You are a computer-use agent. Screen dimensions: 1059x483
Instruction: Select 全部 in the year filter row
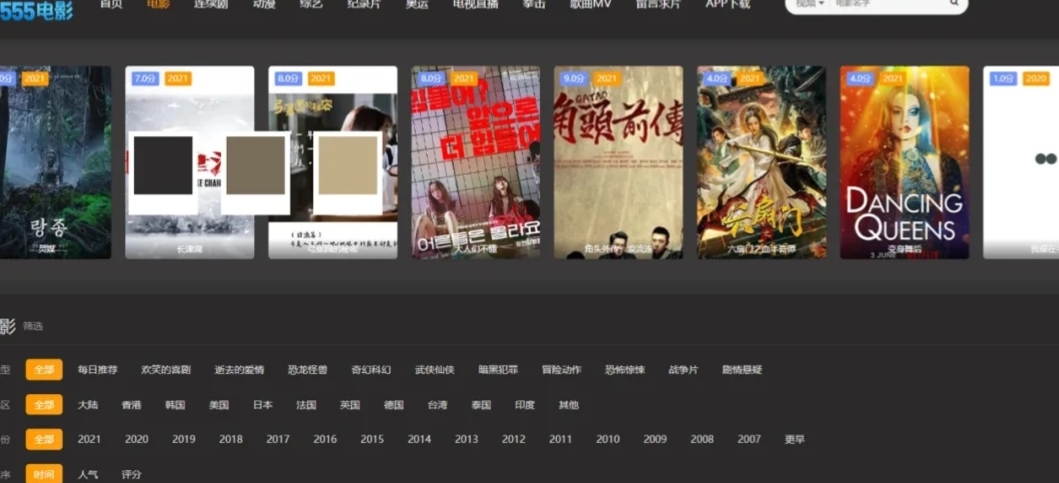click(44, 439)
